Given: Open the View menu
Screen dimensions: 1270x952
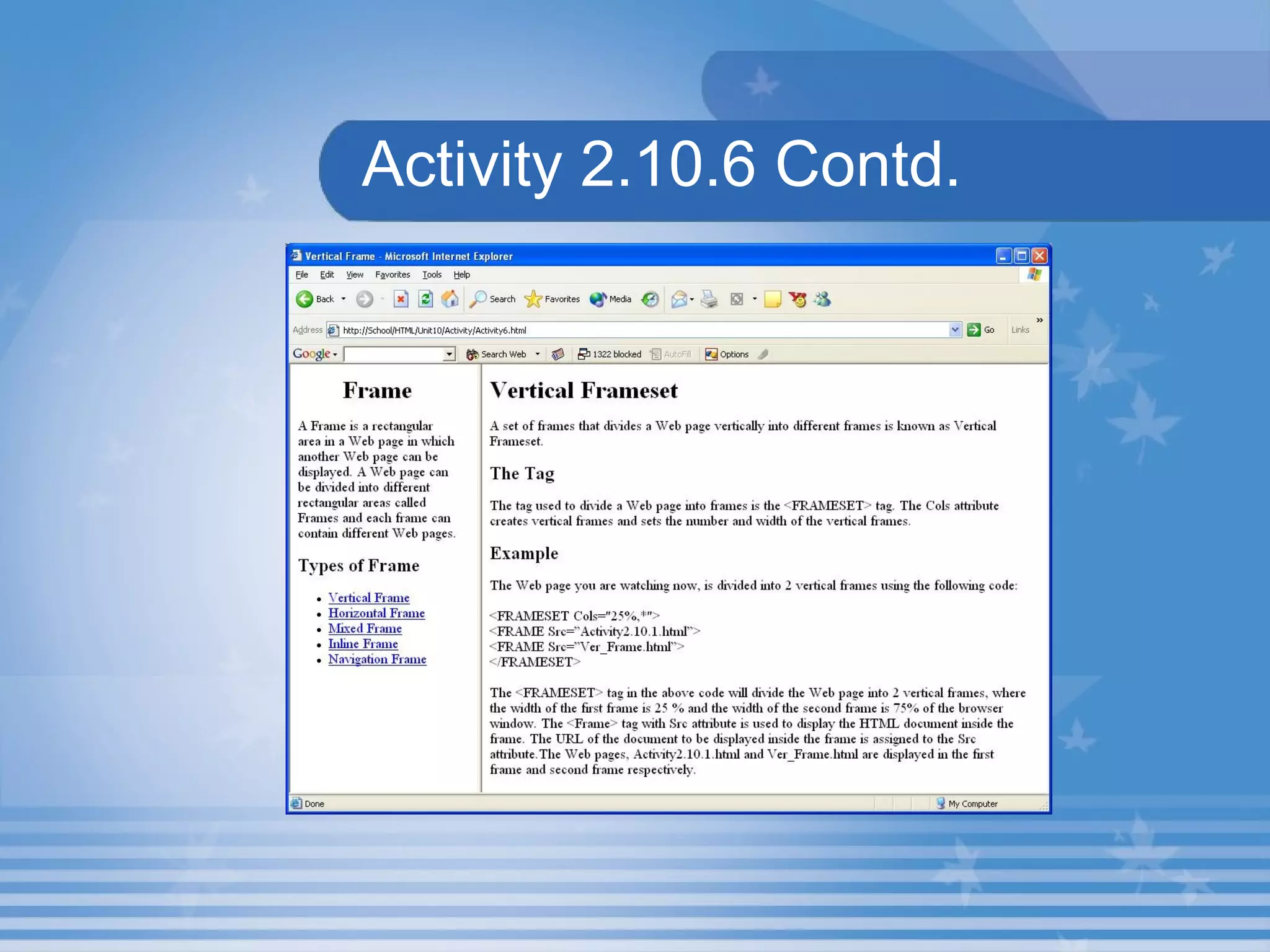Looking at the screenshot, I should click(x=355, y=275).
